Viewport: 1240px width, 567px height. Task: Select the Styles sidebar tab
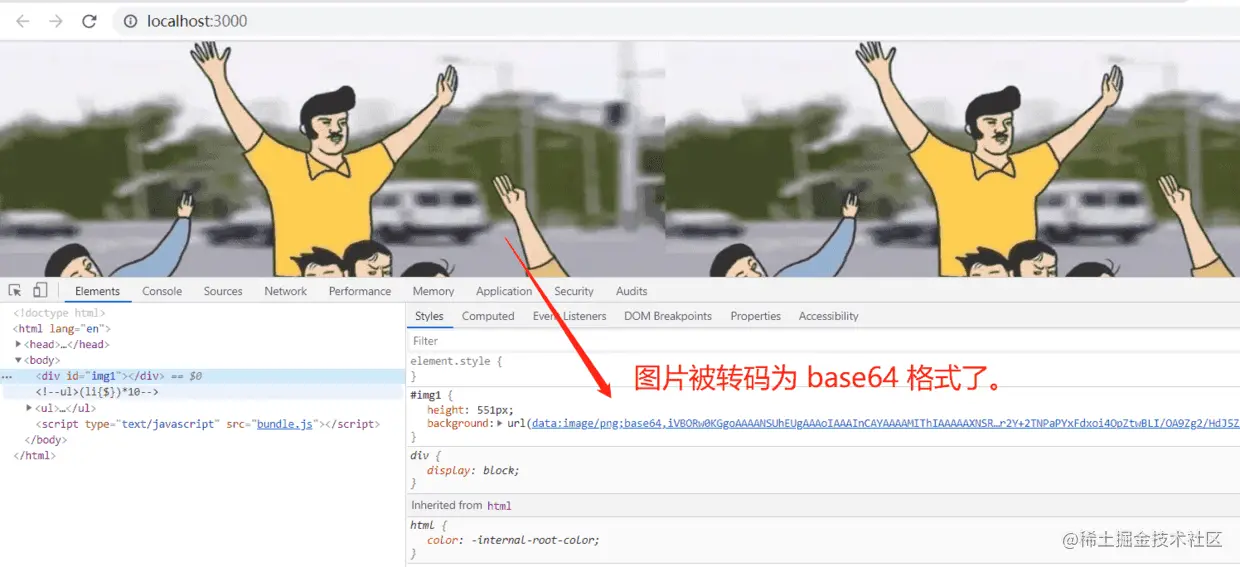tap(429, 316)
